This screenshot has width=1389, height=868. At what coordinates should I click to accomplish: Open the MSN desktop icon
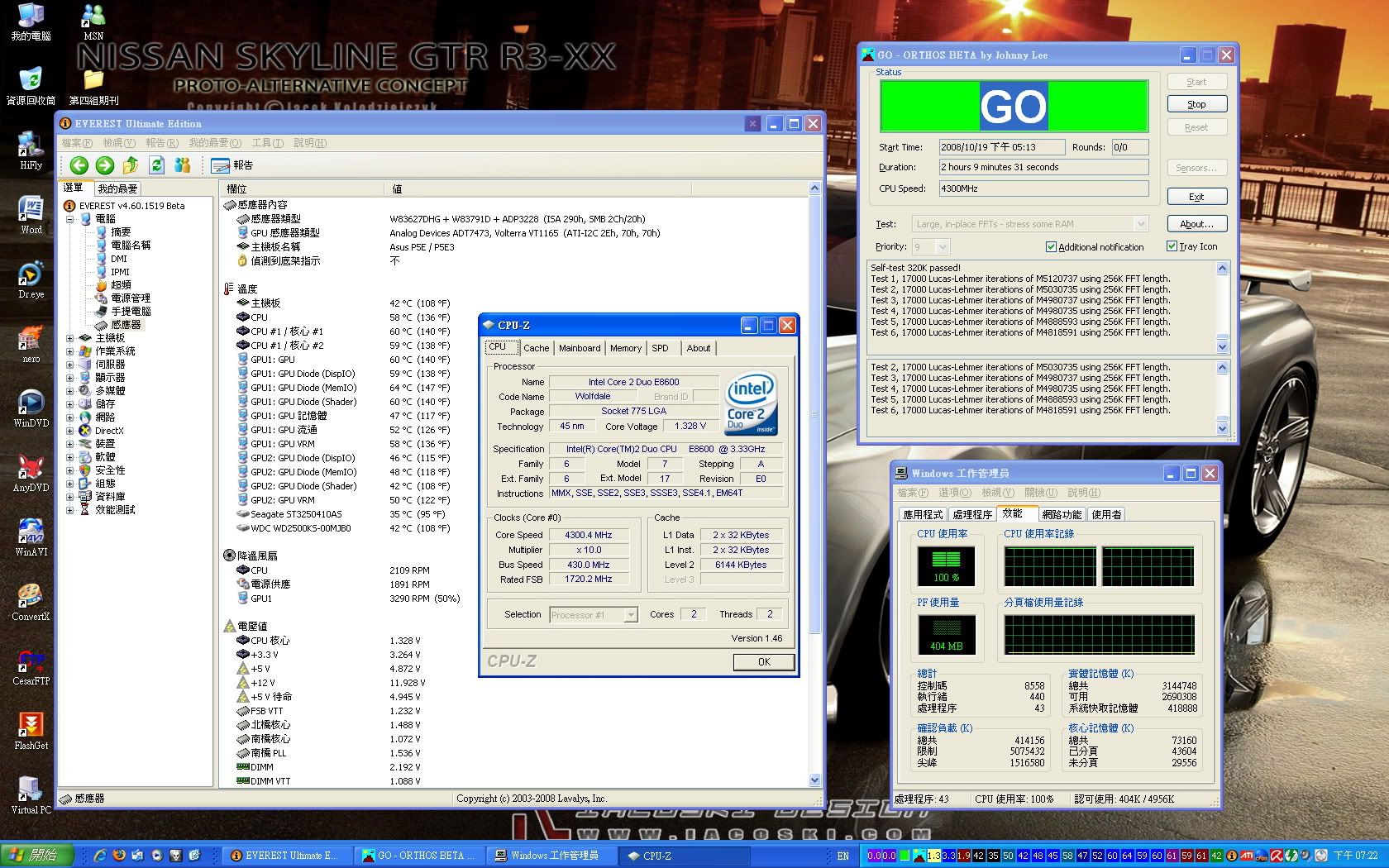[93, 22]
